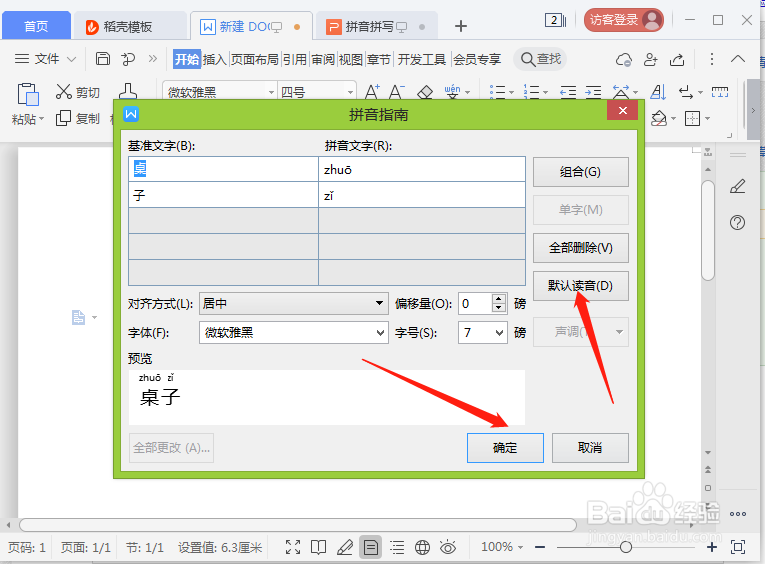Click the 组合(G) button
This screenshot has width=765, height=564.
(581, 172)
